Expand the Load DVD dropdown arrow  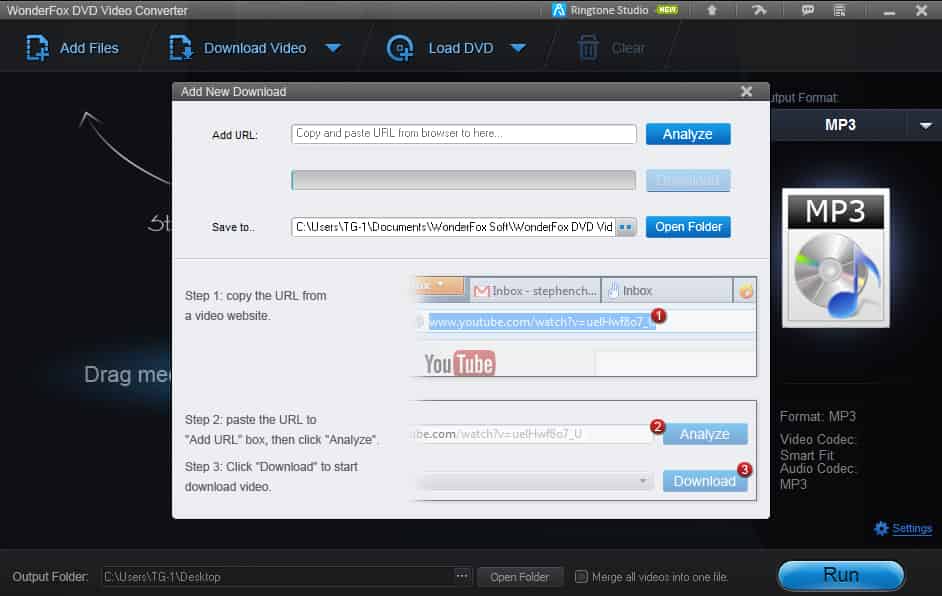[x=518, y=48]
